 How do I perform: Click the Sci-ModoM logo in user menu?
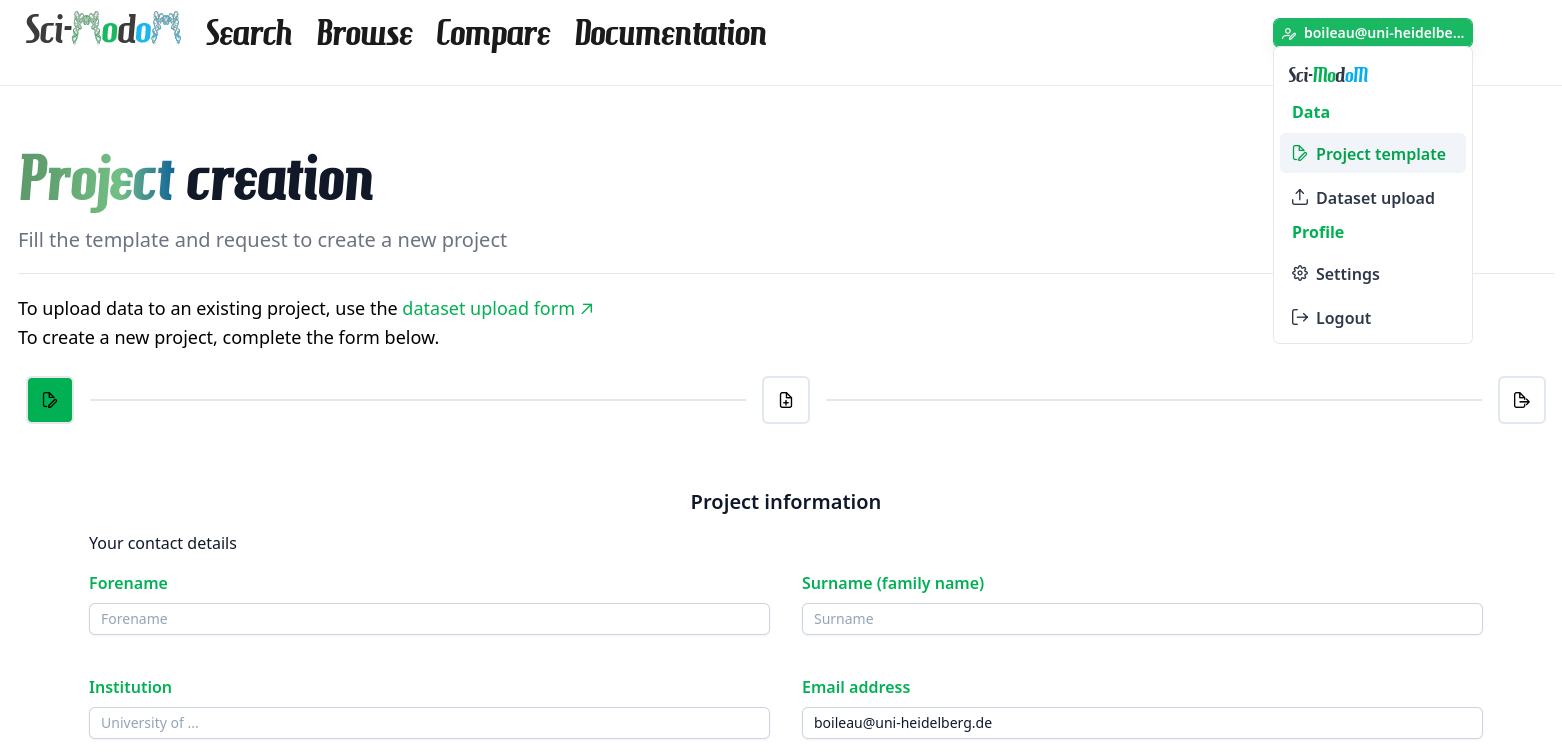[x=1328, y=75]
